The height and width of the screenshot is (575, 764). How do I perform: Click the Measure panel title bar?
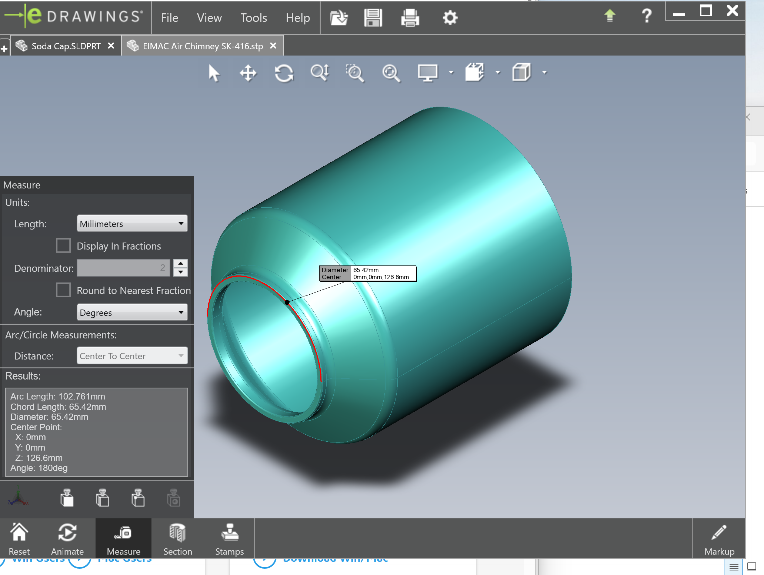pyautogui.click(x=97, y=185)
